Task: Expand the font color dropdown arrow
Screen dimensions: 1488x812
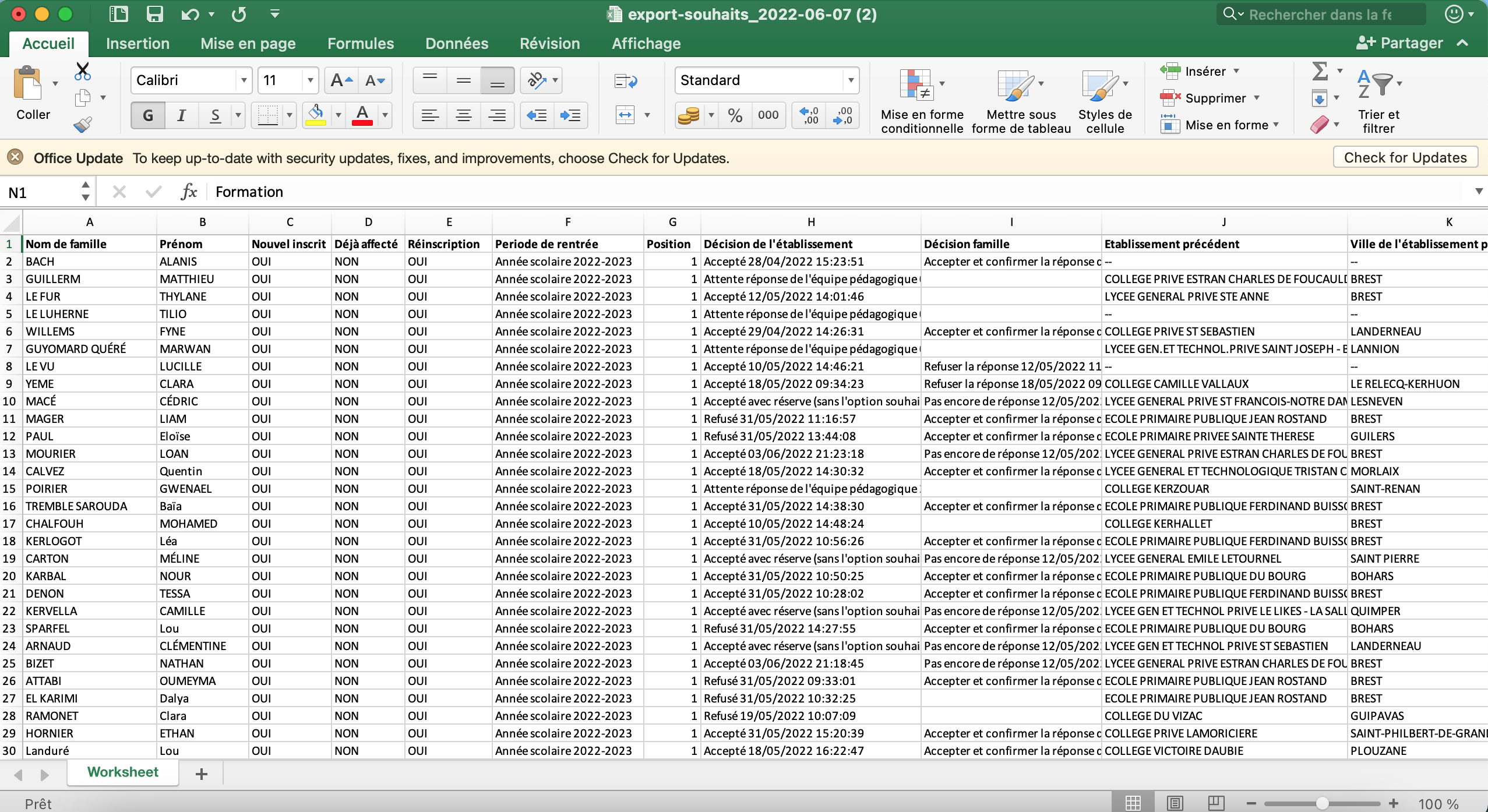Action: coord(385,115)
